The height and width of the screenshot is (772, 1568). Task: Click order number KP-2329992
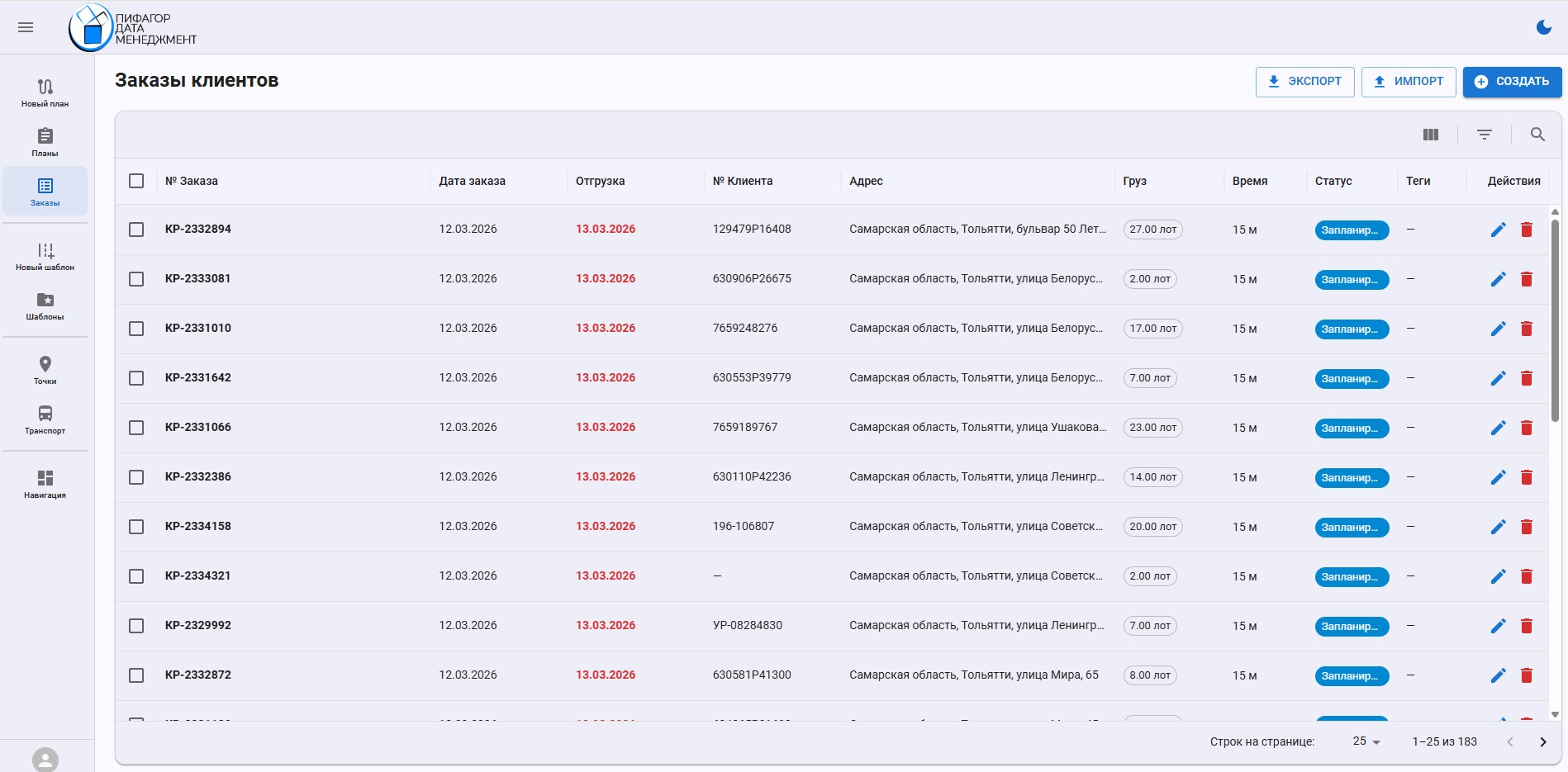(198, 625)
